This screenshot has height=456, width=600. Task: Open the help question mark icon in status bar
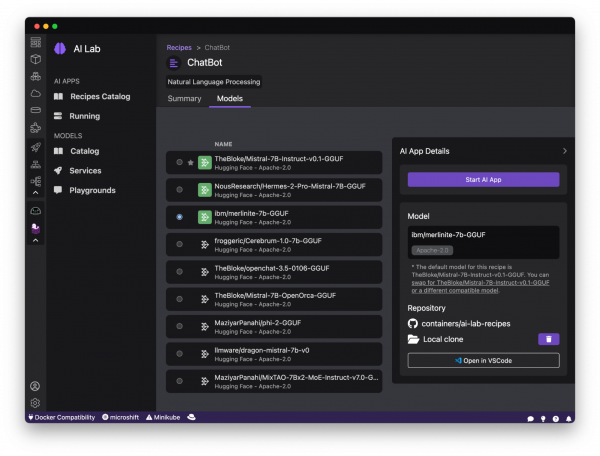click(x=556, y=419)
